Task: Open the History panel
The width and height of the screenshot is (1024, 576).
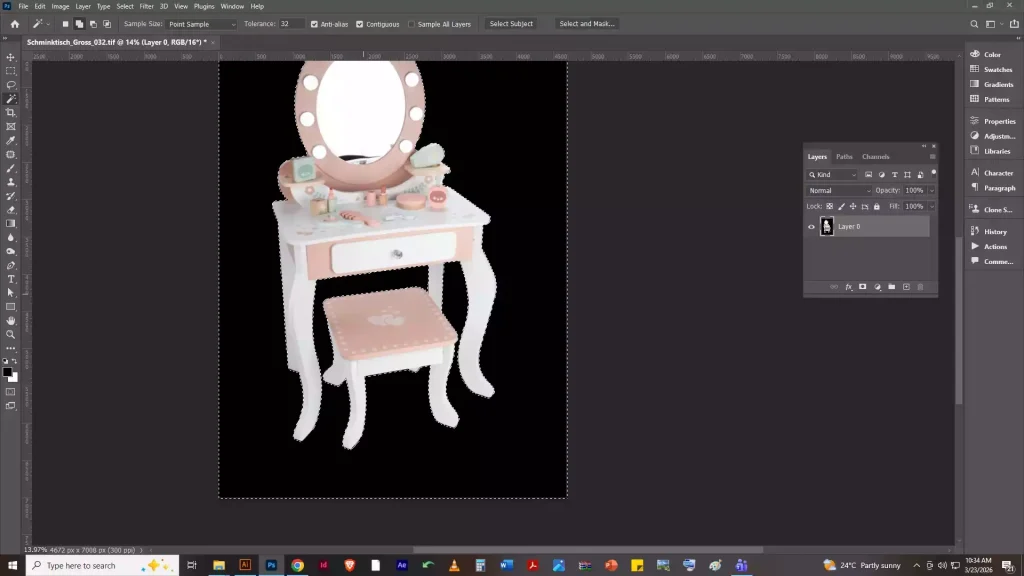Action: click(x=994, y=232)
